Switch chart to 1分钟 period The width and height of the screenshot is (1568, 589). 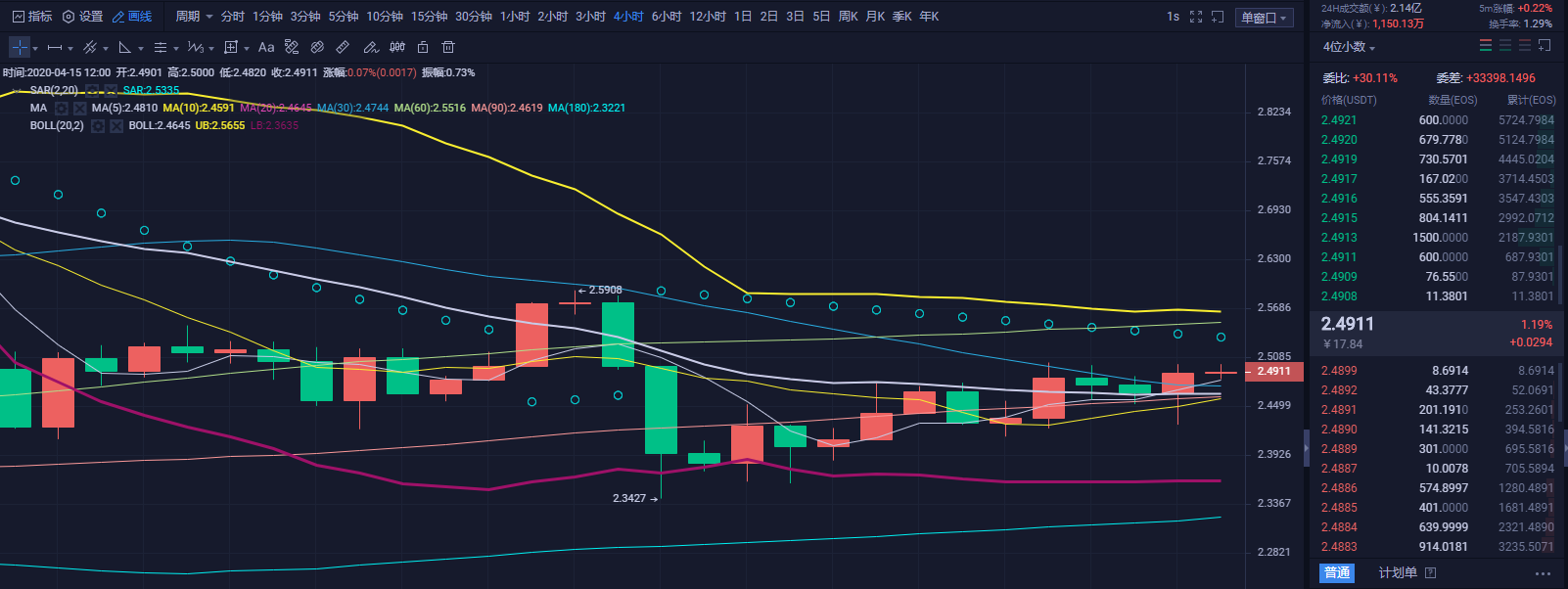267,17
